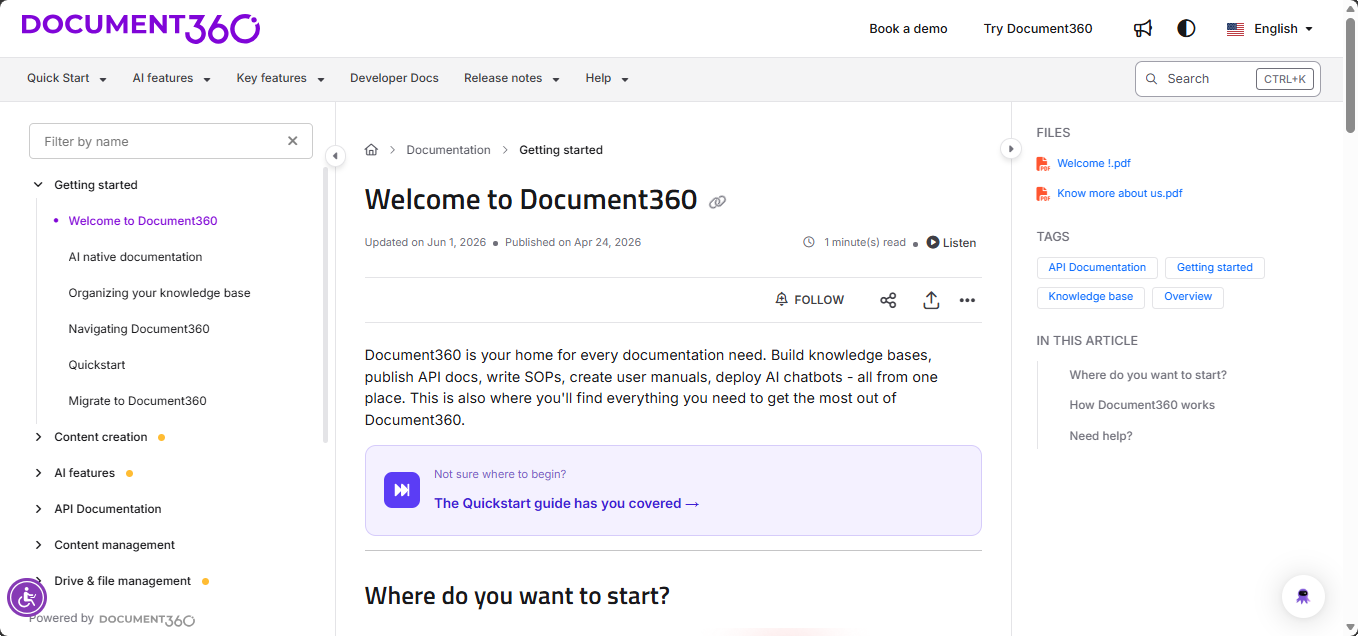Viewport: 1358px width, 636px height.
Task: Select the Getting started tag
Action: click(1215, 268)
